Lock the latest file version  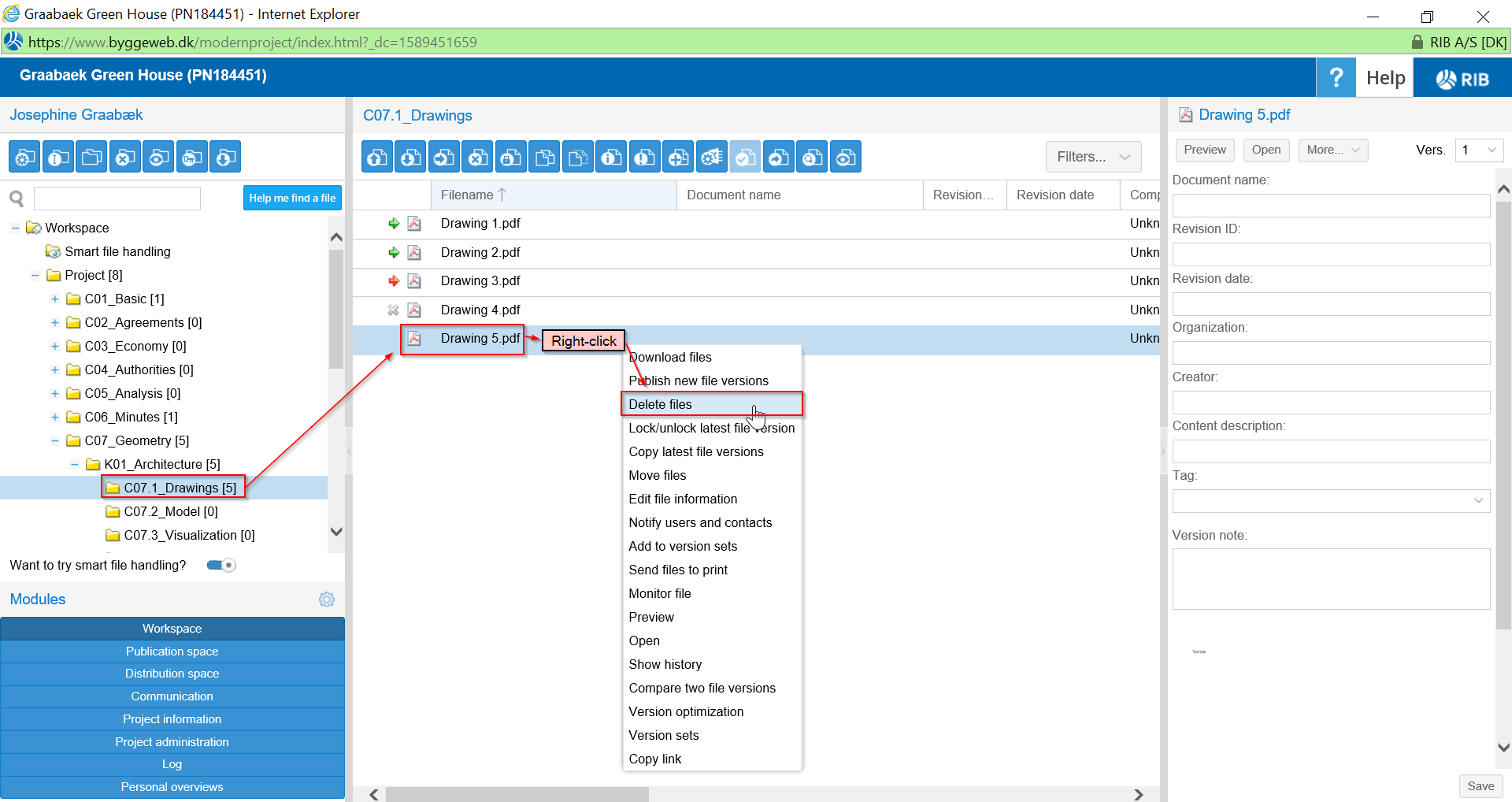[510, 157]
